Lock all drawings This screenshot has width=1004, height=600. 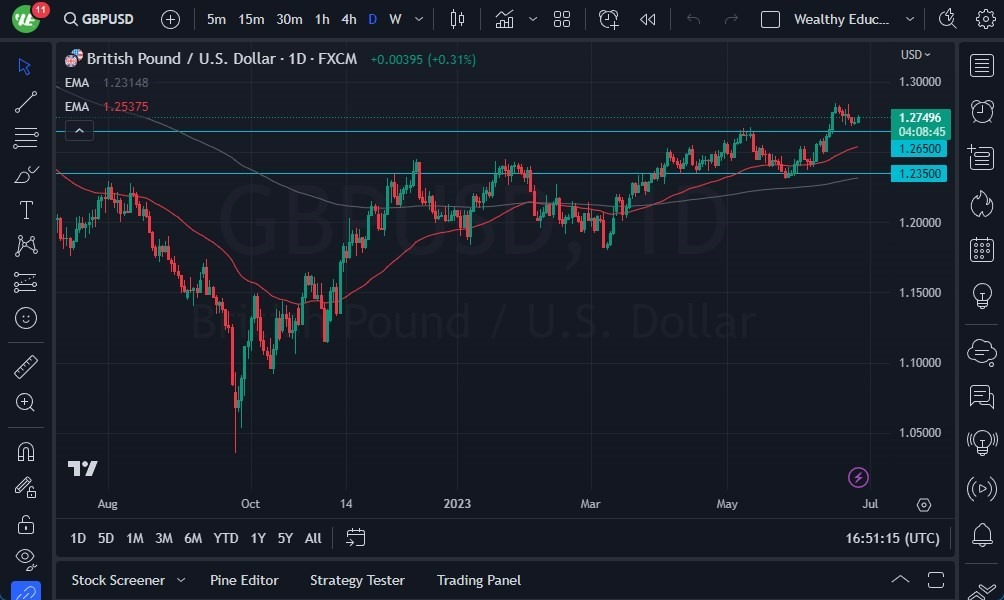coord(25,523)
